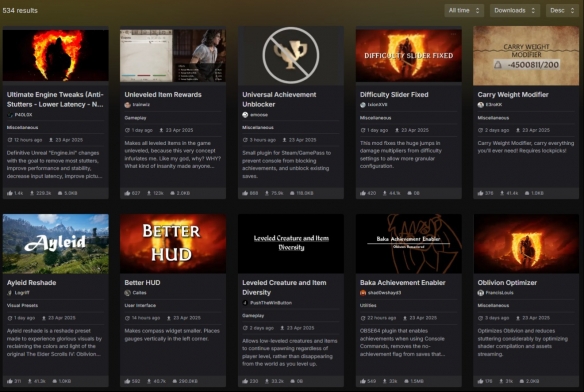Select Visual Presets category on Ayleid Reshade
The height and width of the screenshot is (392, 584).
point(22,306)
